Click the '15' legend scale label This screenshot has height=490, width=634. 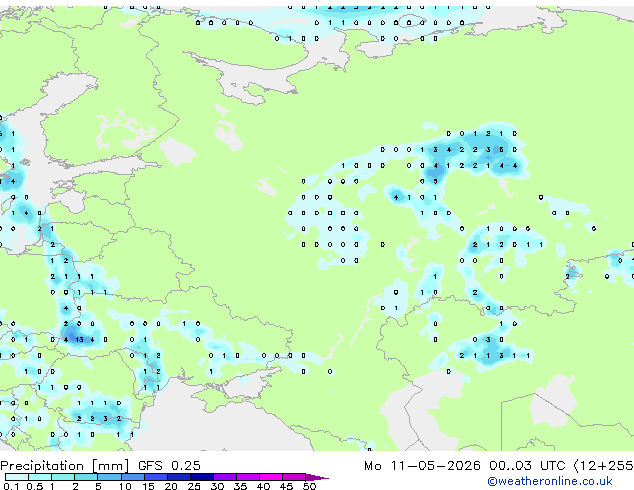(x=148, y=486)
